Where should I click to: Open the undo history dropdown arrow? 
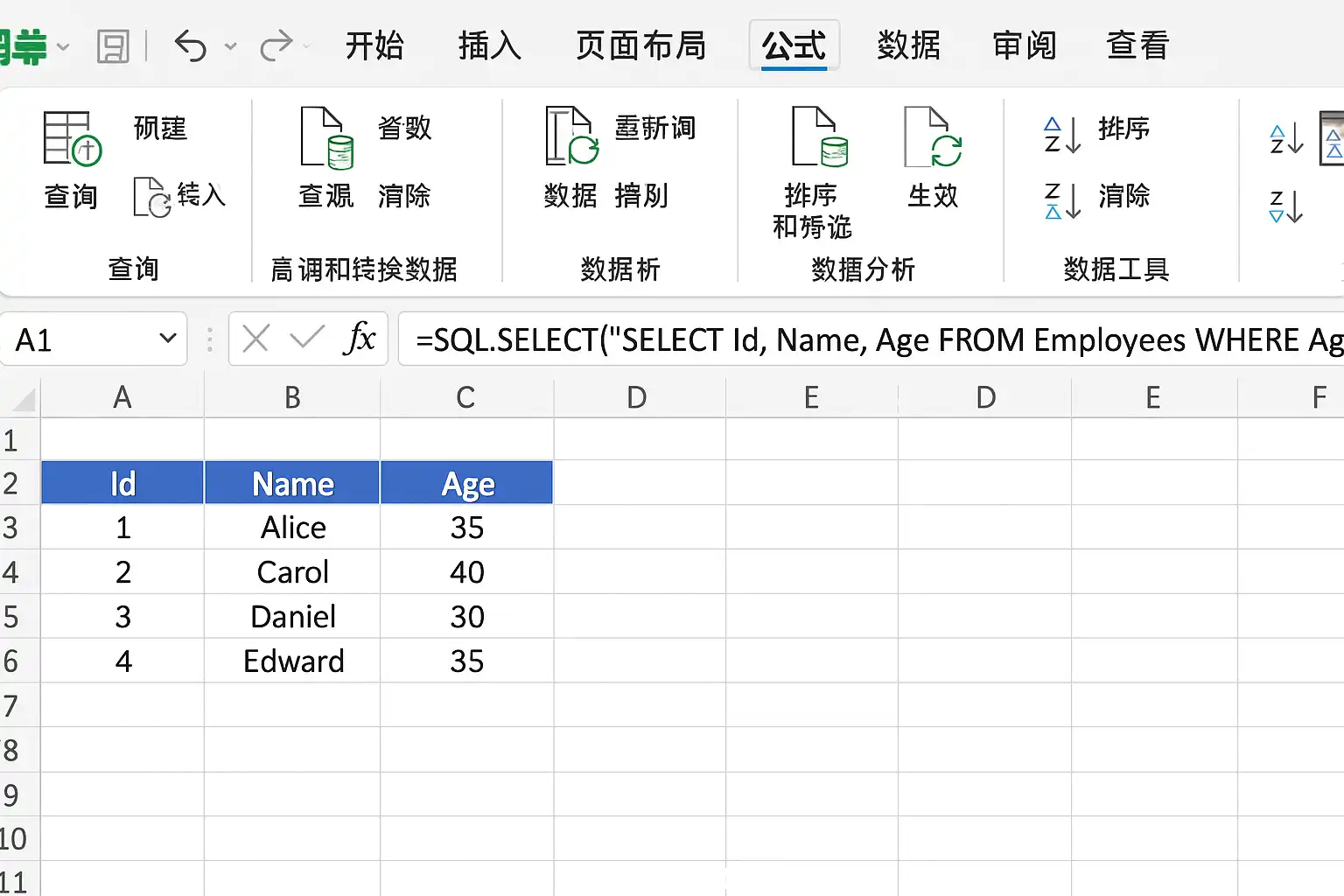pos(231,46)
